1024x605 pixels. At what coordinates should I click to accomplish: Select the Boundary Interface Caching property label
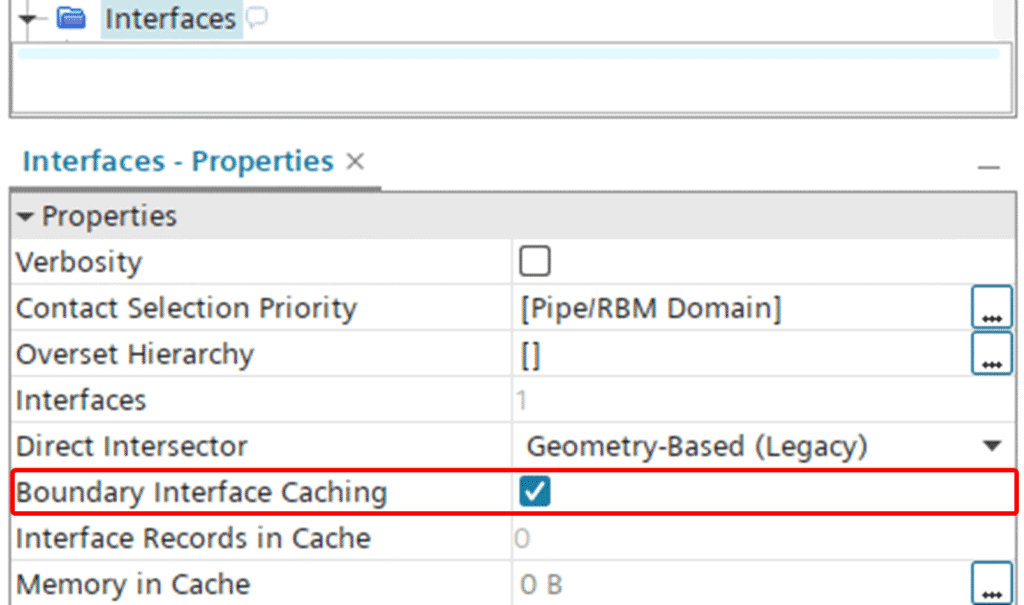[x=201, y=492]
